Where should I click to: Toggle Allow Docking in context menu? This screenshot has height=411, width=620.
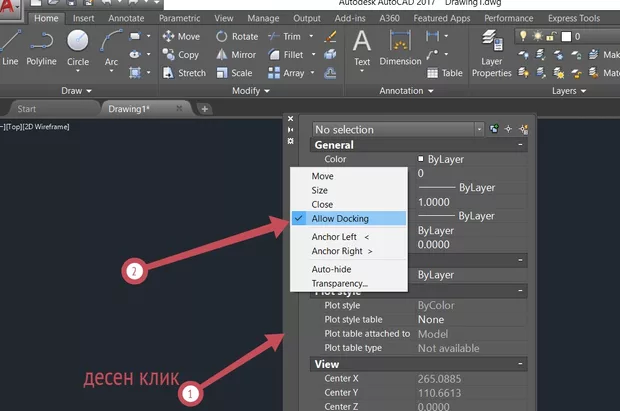click(339, 218)
